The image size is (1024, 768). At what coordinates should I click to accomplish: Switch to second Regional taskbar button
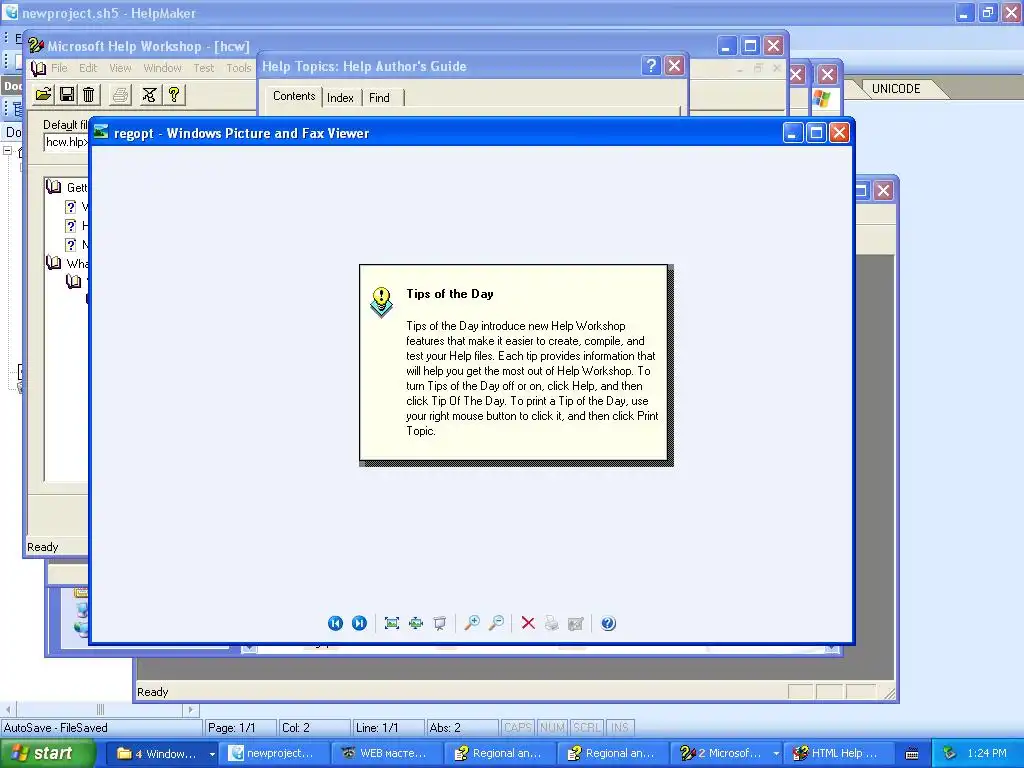click(x=614, y=754)
